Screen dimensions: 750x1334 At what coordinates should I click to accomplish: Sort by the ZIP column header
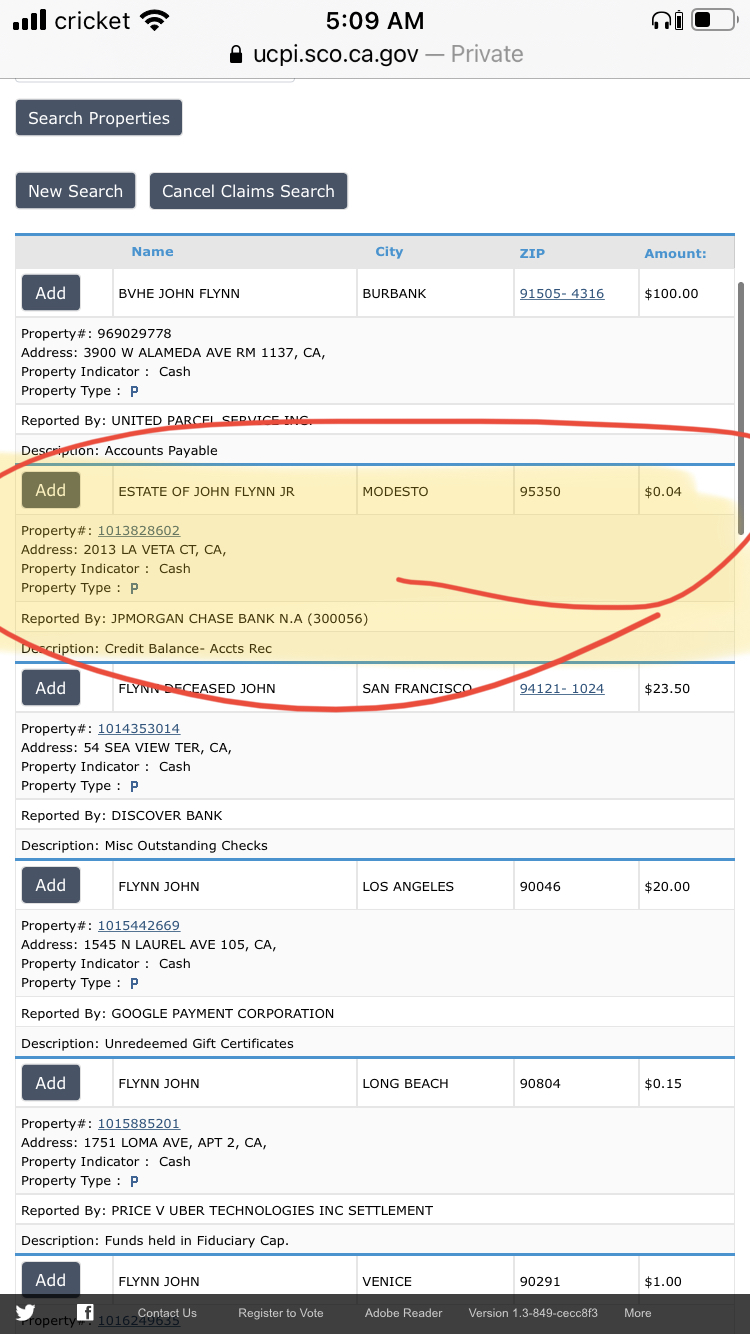tap(532, 254)
